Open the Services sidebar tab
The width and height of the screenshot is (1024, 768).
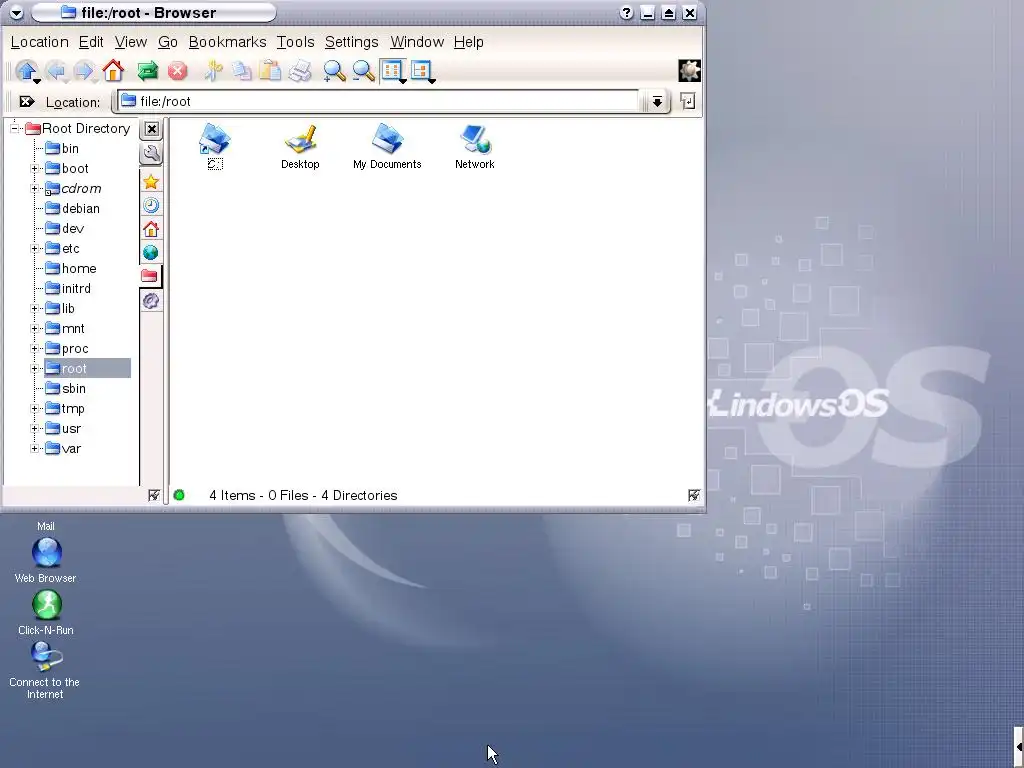tap(151, 300)
